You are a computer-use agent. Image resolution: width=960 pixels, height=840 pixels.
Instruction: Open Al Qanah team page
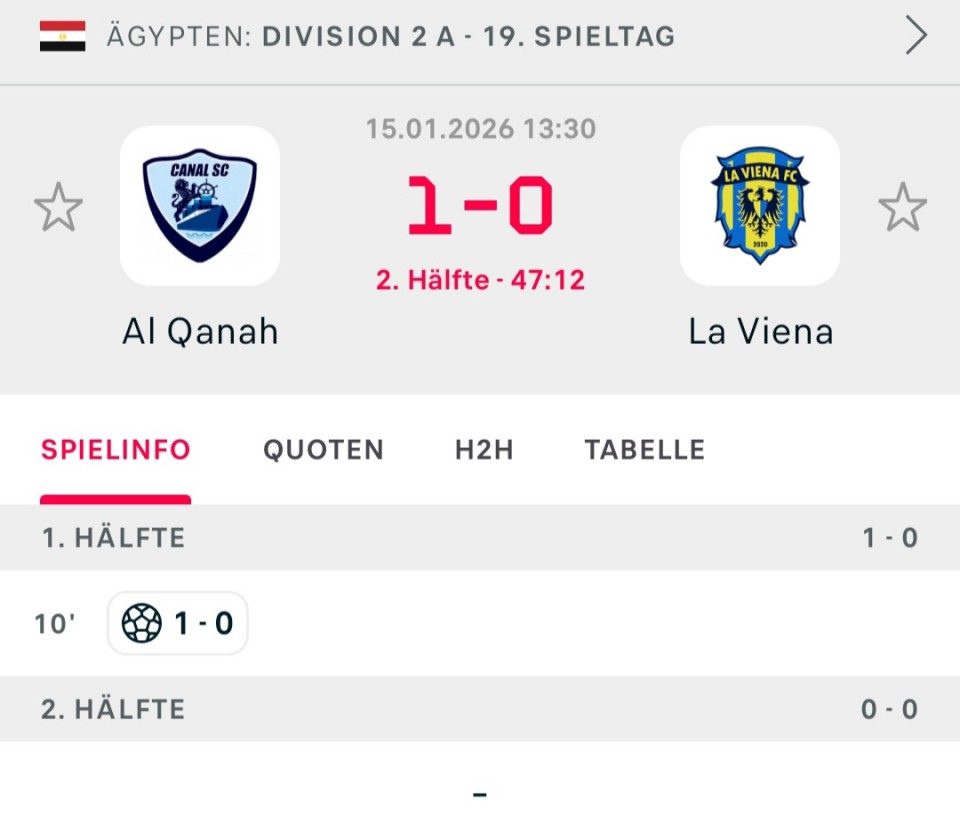pos(200,332)
